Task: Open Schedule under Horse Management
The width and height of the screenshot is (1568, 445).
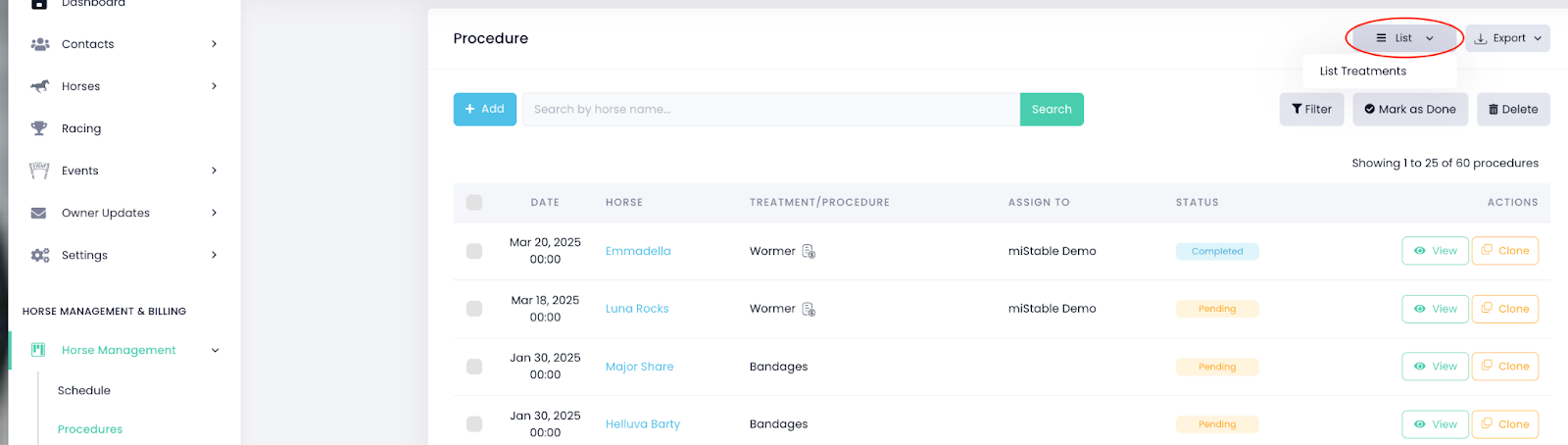Action: pos(84,390)
